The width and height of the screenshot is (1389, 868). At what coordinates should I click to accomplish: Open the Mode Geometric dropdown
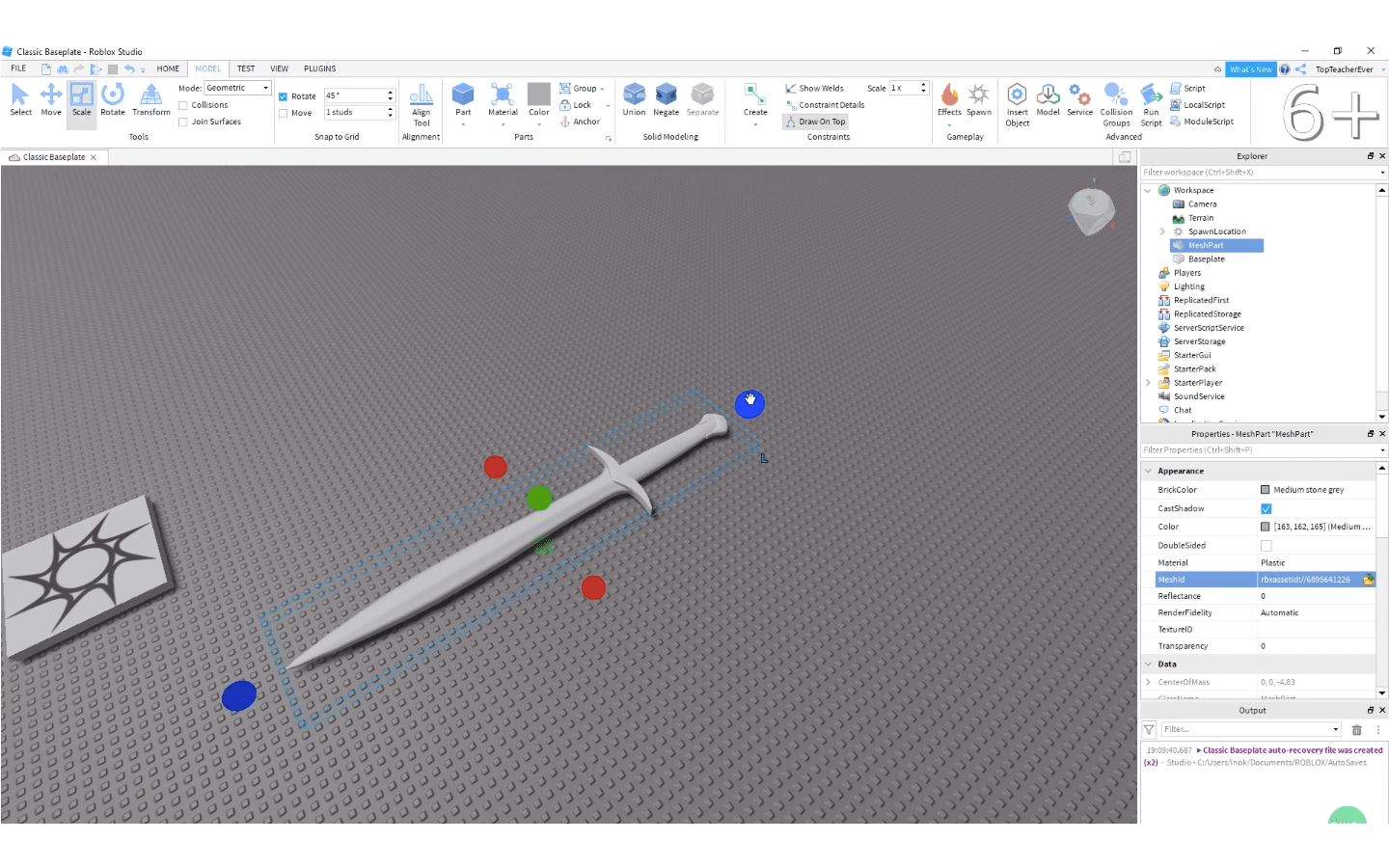click(238, 88)
